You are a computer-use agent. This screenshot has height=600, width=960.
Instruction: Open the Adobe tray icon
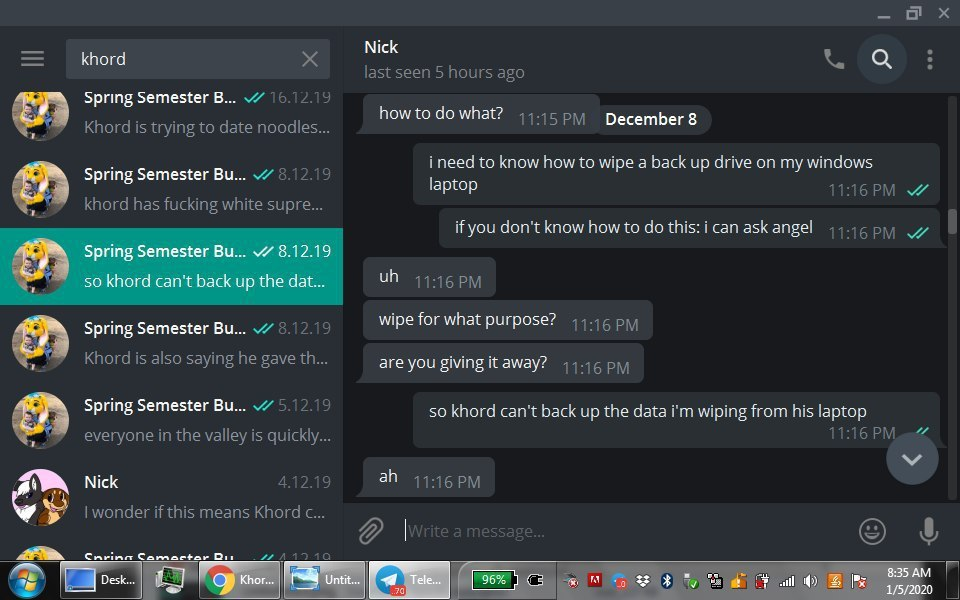point(594,580)
